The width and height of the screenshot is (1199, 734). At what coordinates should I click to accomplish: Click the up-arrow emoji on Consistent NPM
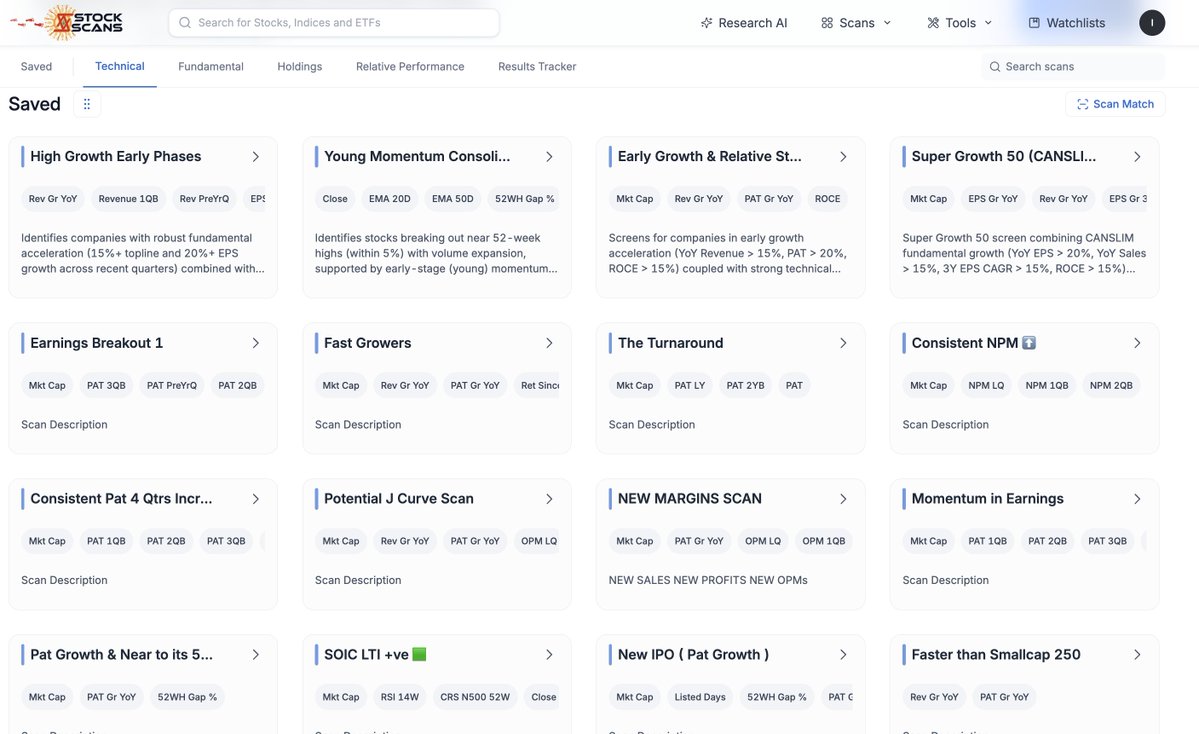pos(1029,343)
